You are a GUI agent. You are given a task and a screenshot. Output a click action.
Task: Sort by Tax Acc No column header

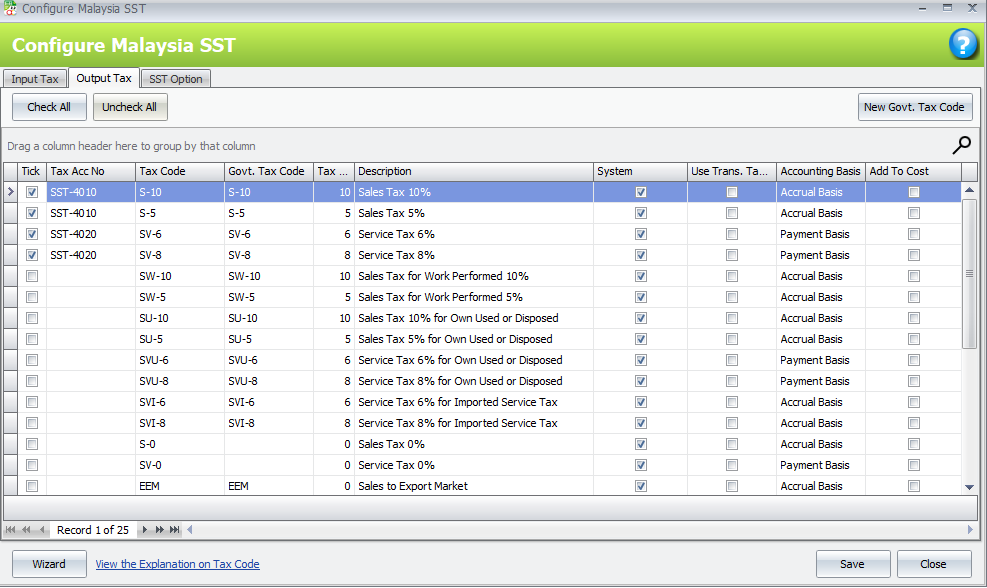(91, 171)
